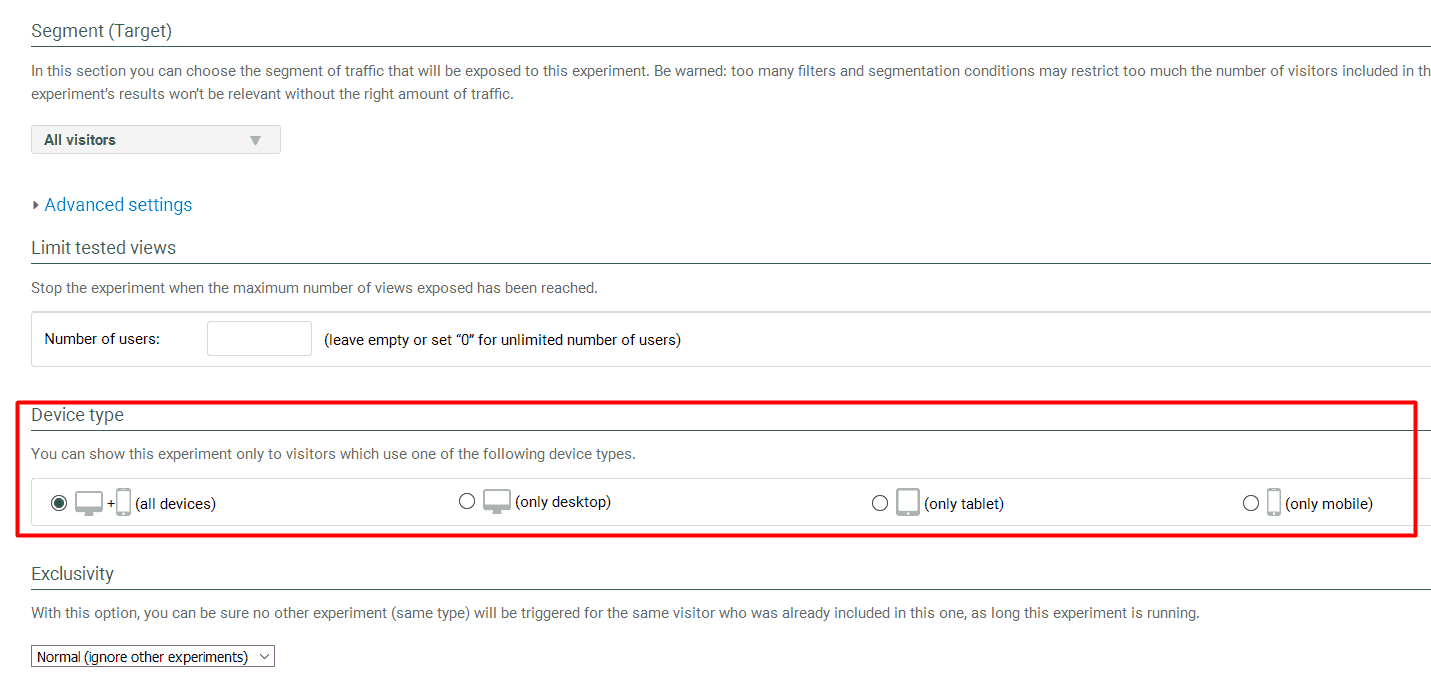This screenshot has height=686, width=1431.
Task: Click the Limit tested views heading
Action: (104, 247)
